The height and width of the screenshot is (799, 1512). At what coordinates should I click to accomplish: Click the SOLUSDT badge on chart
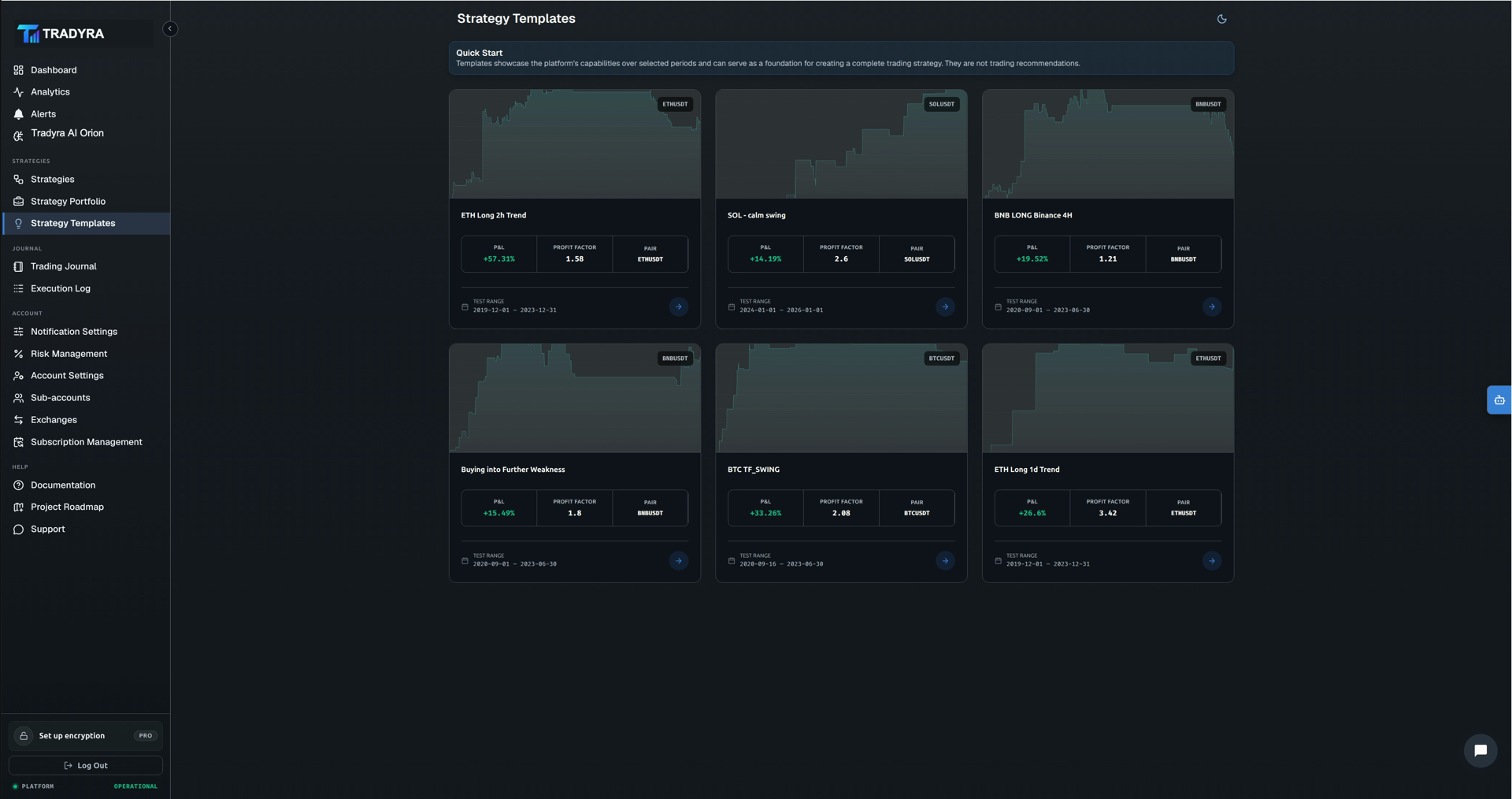941,104
